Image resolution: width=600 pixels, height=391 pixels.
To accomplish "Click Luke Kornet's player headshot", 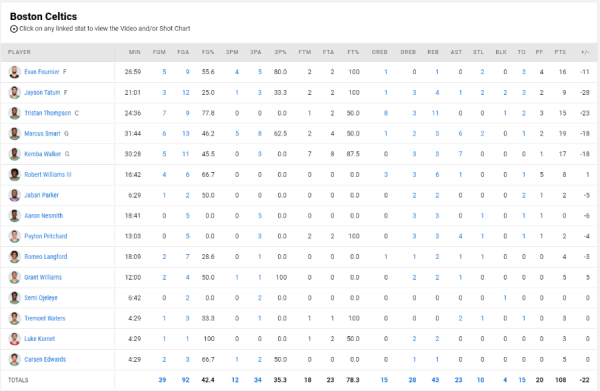I will coord(15,339).
